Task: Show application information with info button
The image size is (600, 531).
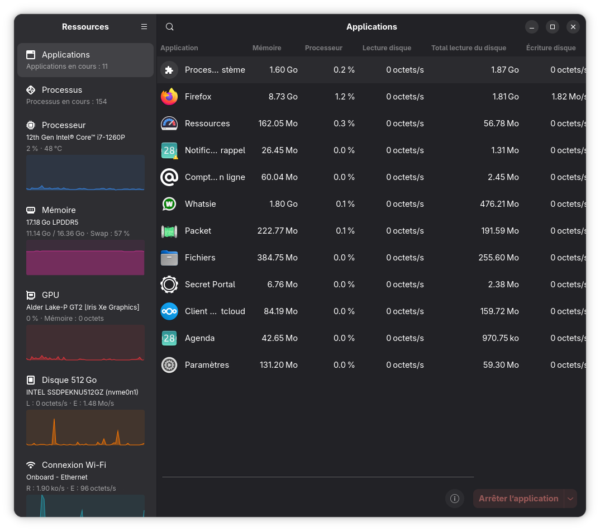Action: (455, 498)
